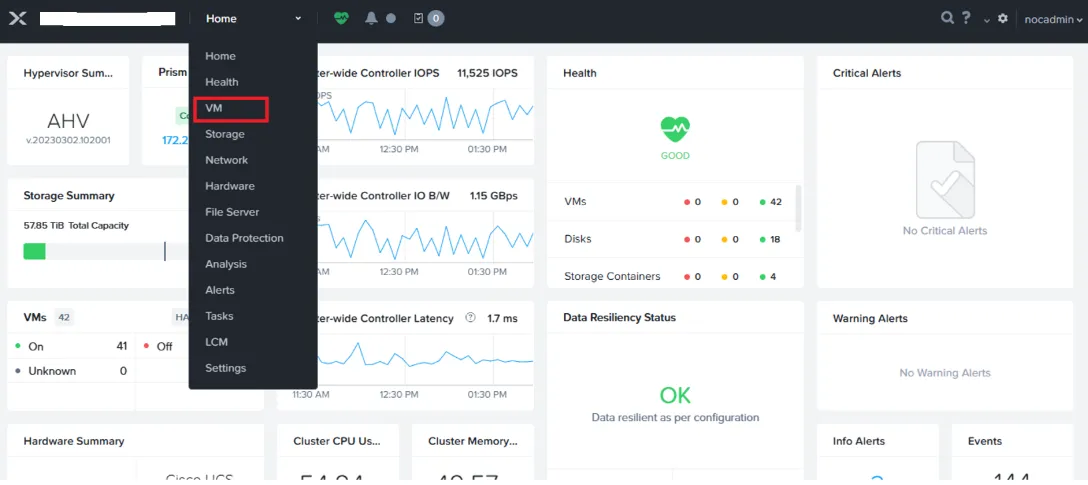Click the hypervisor version v.20230302.102001 text
The width and height of the screenshot is (1088, 485).
[68, 139]
